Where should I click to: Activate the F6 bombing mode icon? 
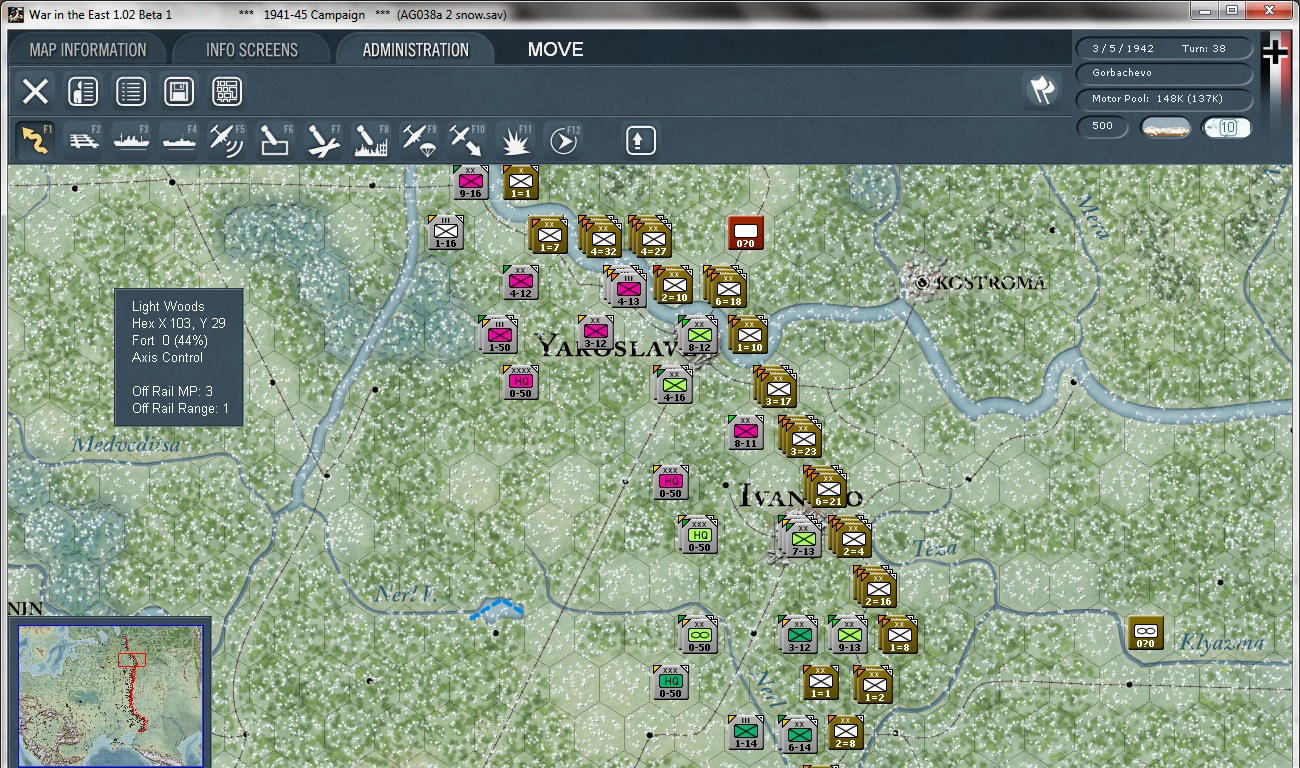[x=275, y=140]
